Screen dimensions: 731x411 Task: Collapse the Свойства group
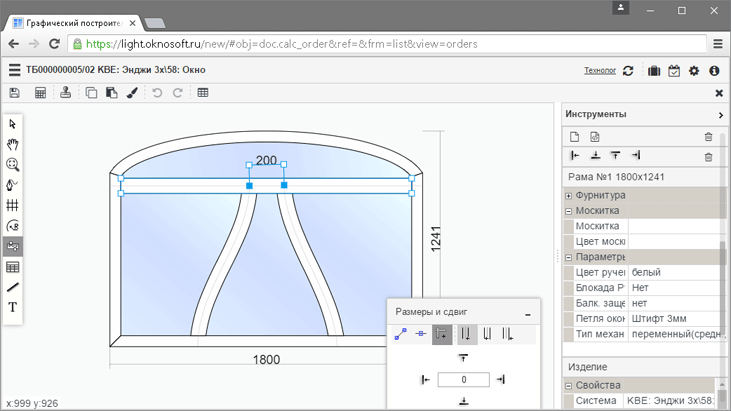click(568, 386)
